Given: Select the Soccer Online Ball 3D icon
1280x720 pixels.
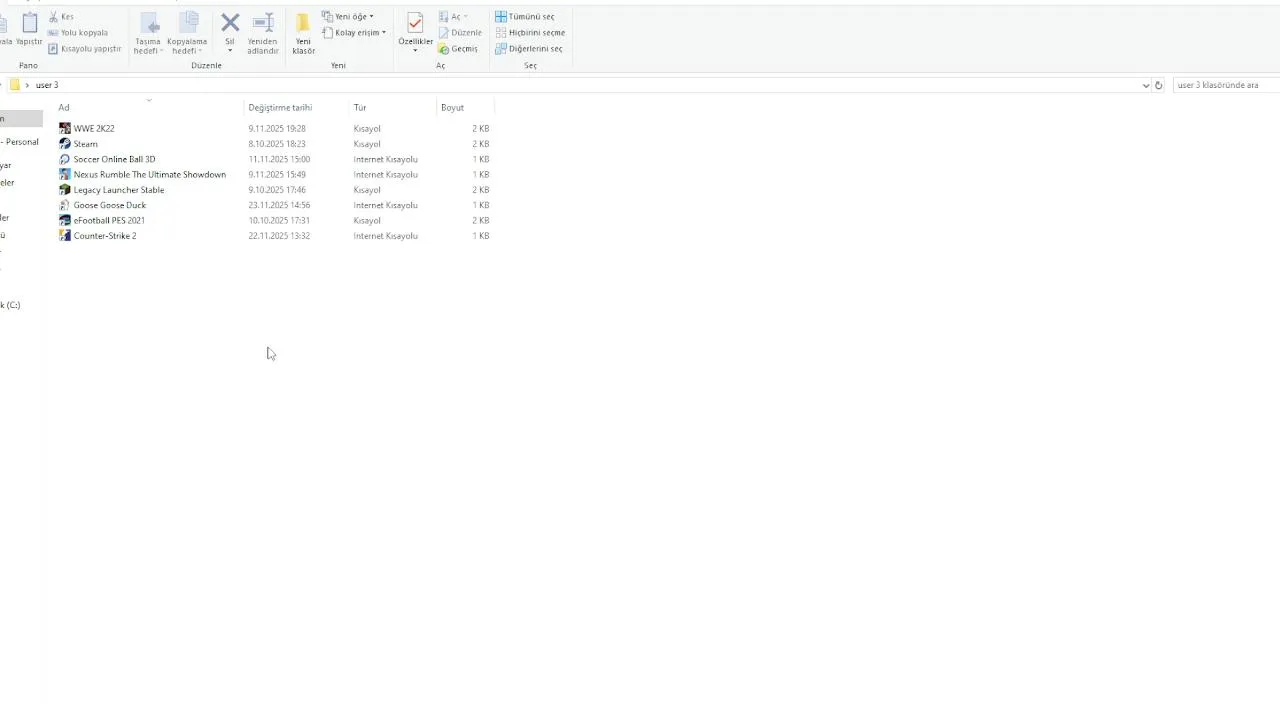Looking at the screenshot, I should click(65, 159).
